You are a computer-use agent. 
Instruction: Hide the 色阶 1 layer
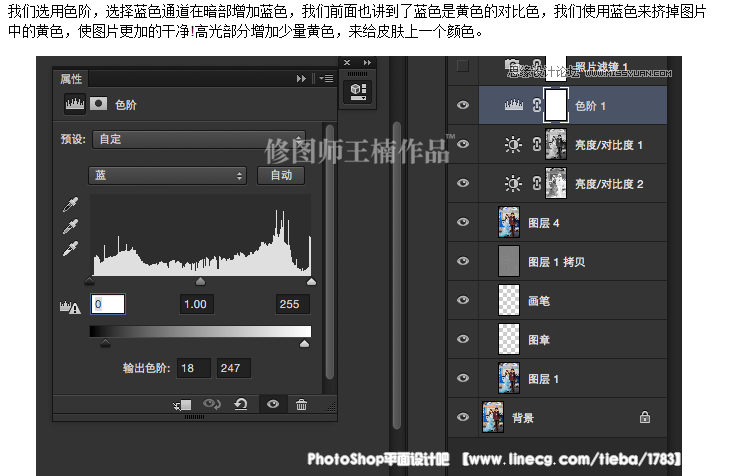[x=462, y=105]
